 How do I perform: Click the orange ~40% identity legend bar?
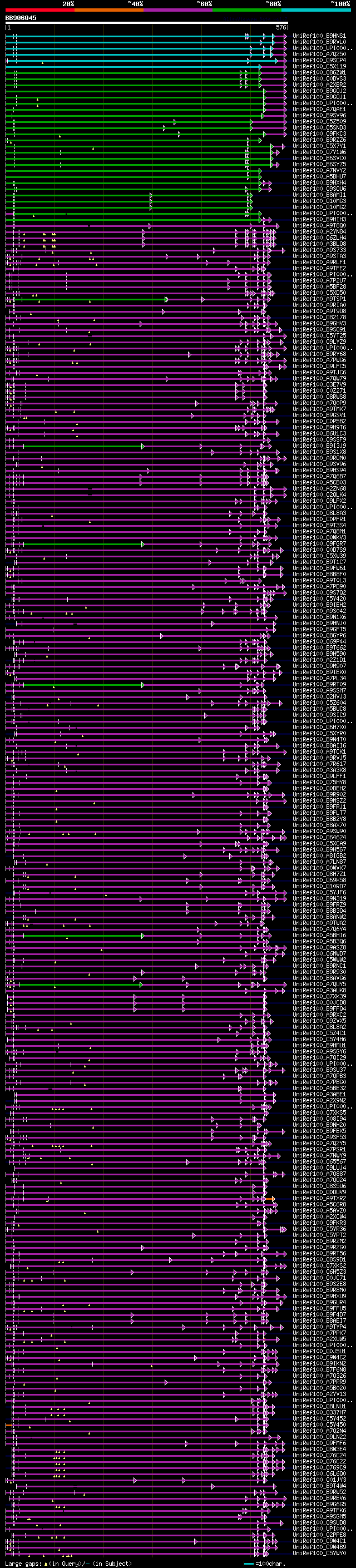(x=110, y=10)
